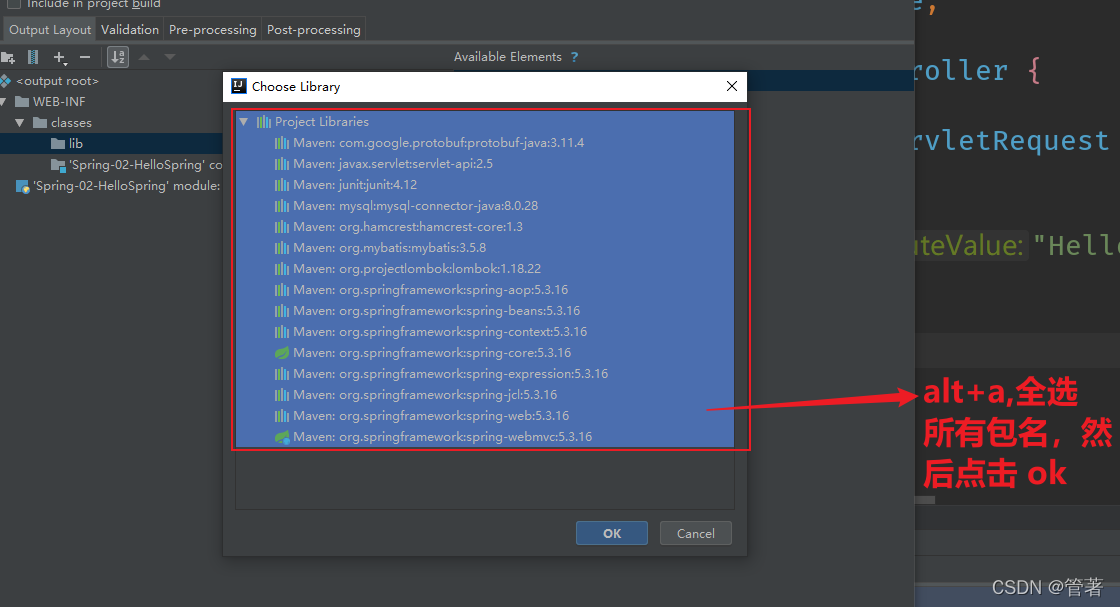Click the minus remove element icon
This screenshot has height=607, width=1120.
click(x=85, y=57)
